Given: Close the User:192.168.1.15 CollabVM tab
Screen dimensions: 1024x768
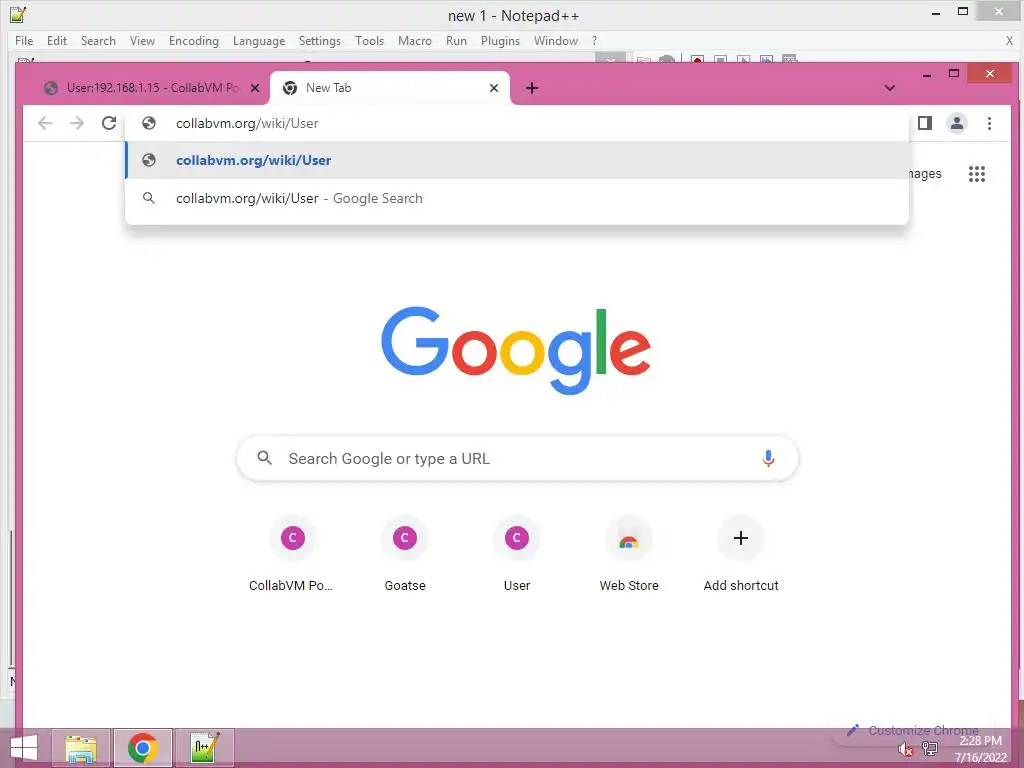Looking at the screenshot, I should pyautogui.click(x=255, y=88).
